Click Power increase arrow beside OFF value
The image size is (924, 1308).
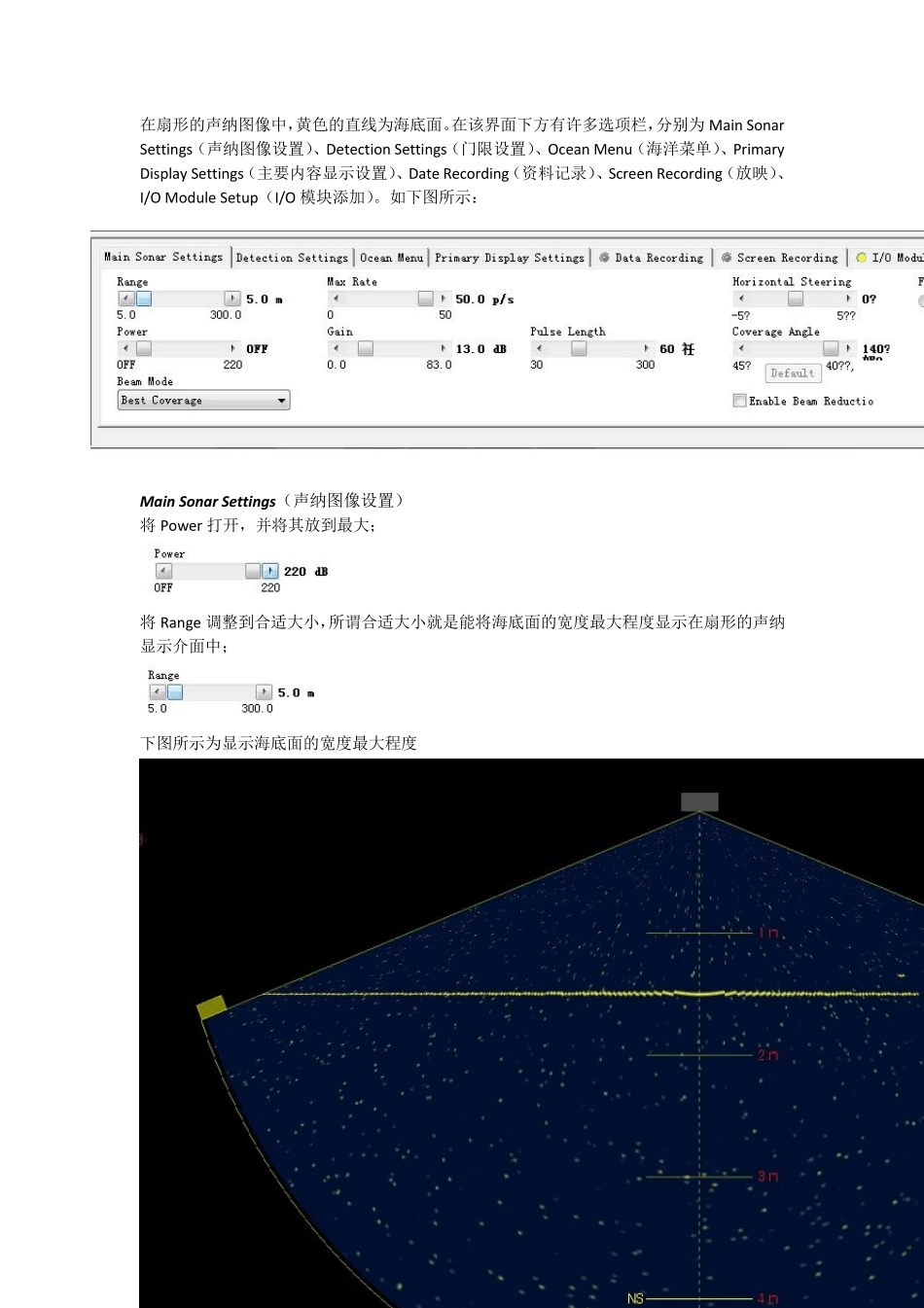tap(232, 348)
